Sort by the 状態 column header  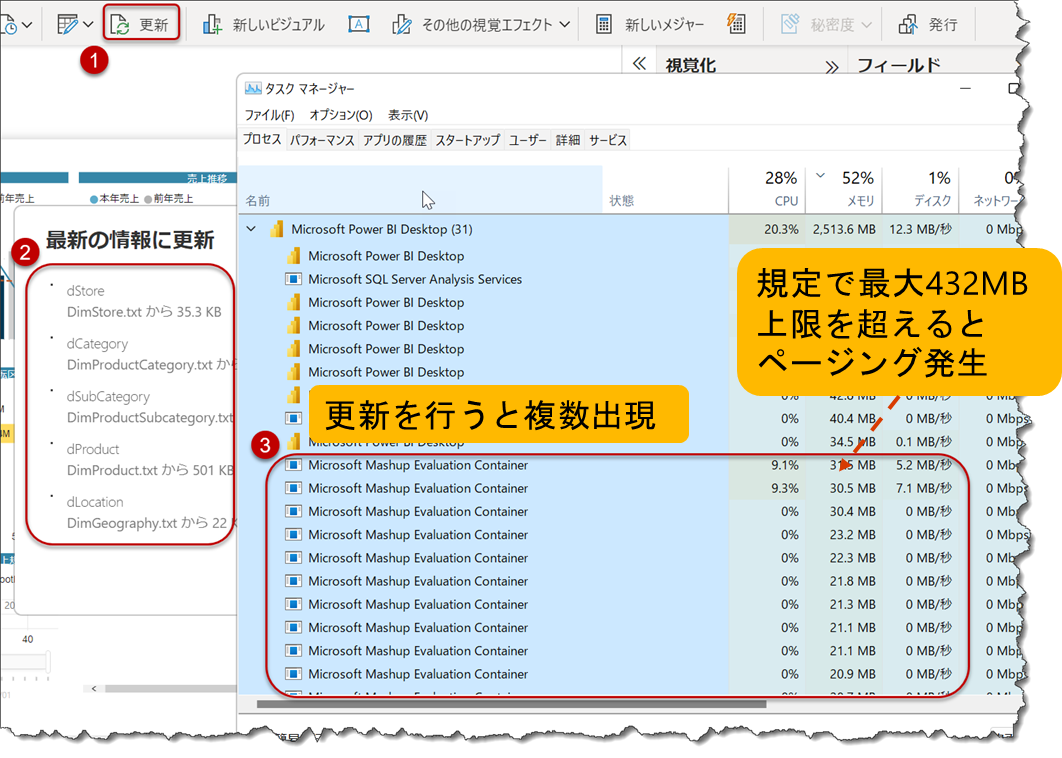(x=665, y=190)
